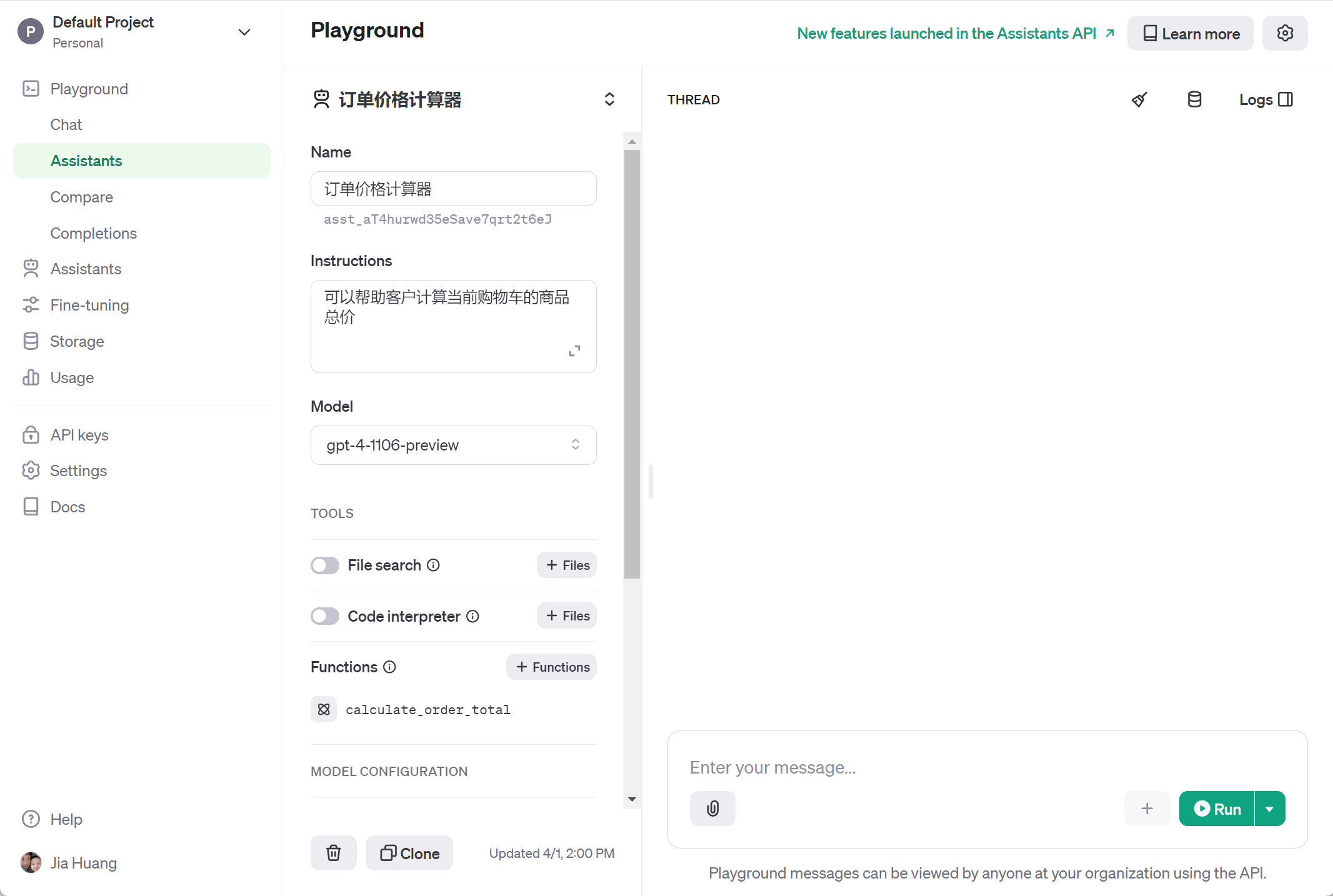This screenshot has width=1333, height=896.
Task: Add message with the plus icon
Action: pyautogui.click(x=1147, y=809)
